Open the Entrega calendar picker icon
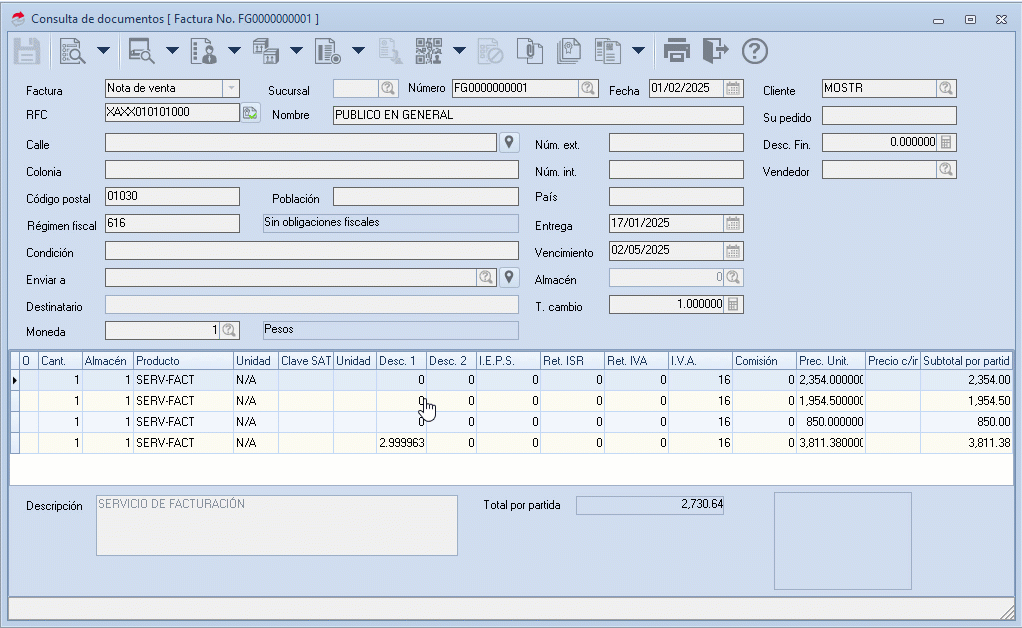Screen dimensions: 1022x628 click(733, 223)
